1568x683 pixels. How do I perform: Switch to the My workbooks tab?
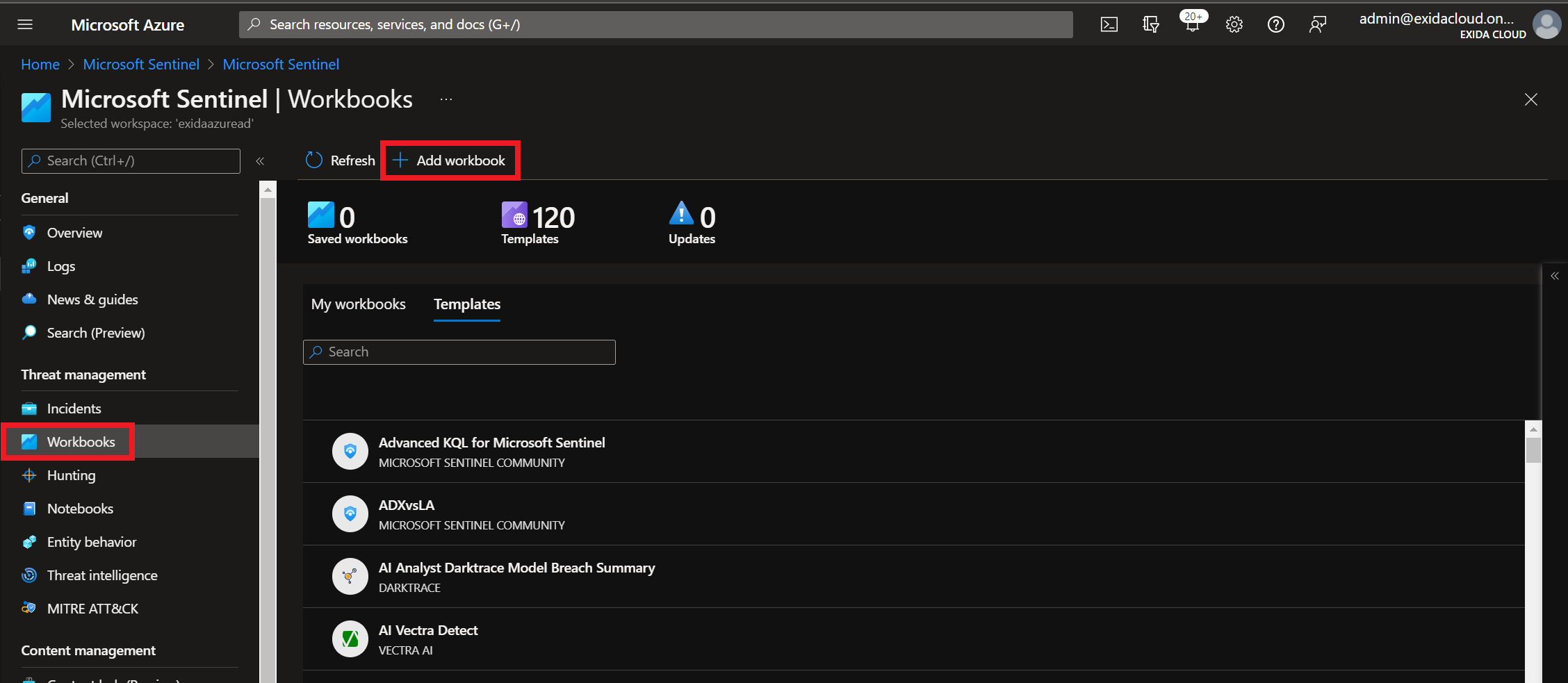pos(359,304)
